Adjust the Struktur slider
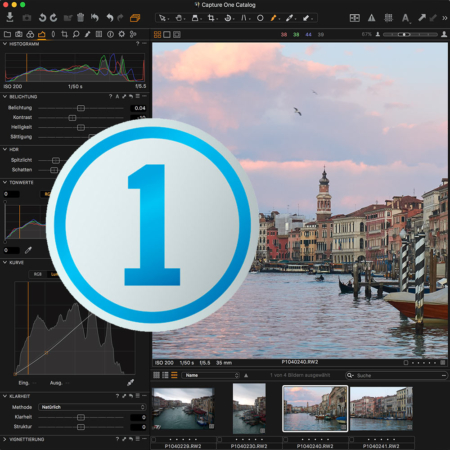The height and width of the screenshot is (450, 450). point(81,427)
